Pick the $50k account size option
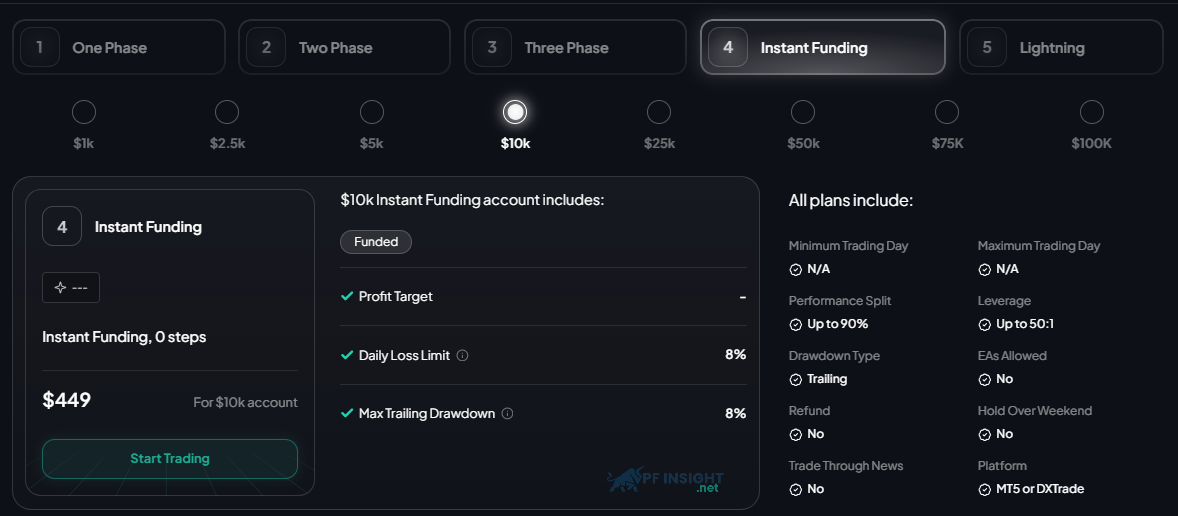The height and width of the screenshot is (516, 1178). 802,112
